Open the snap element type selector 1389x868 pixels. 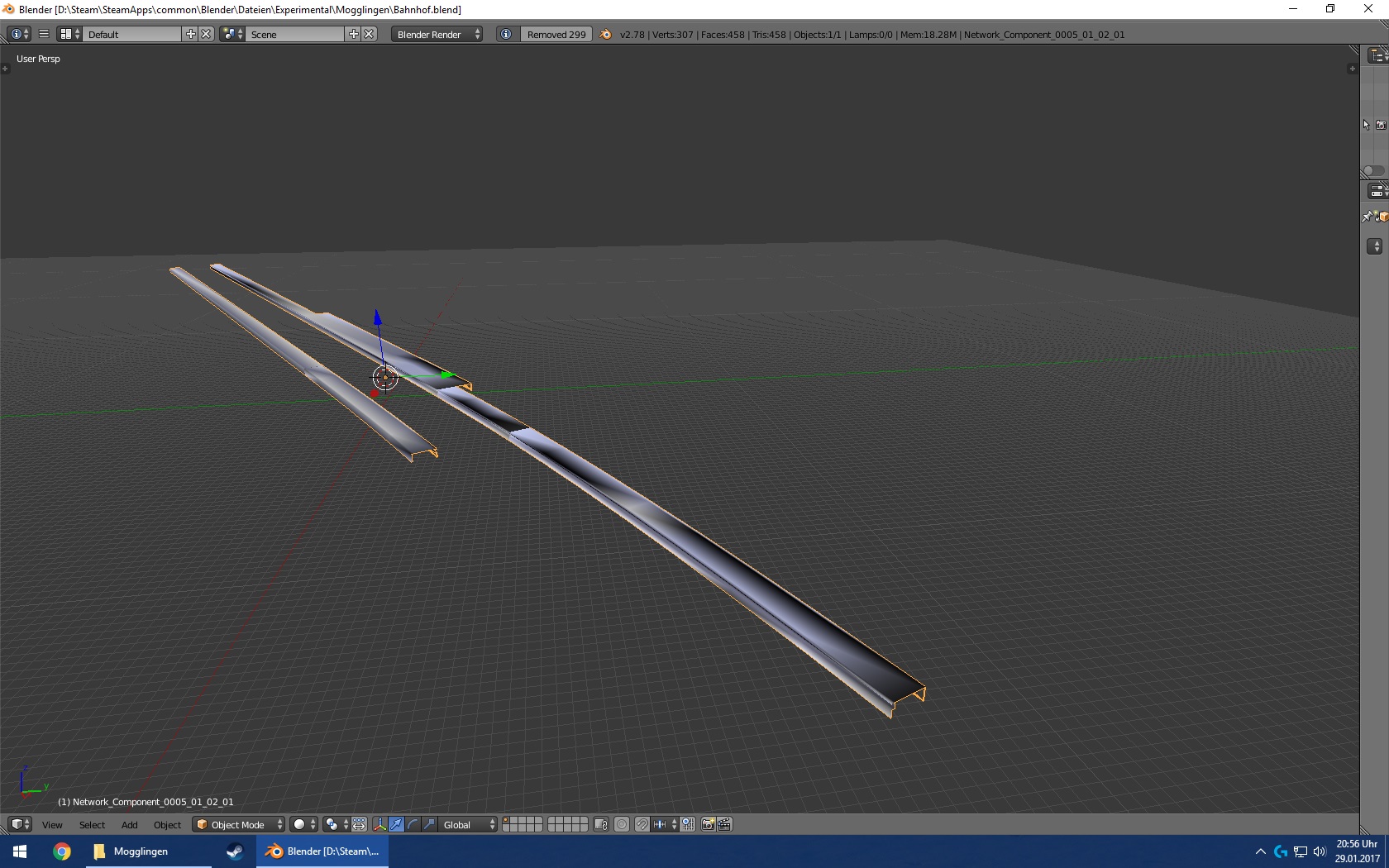point(665,824)
